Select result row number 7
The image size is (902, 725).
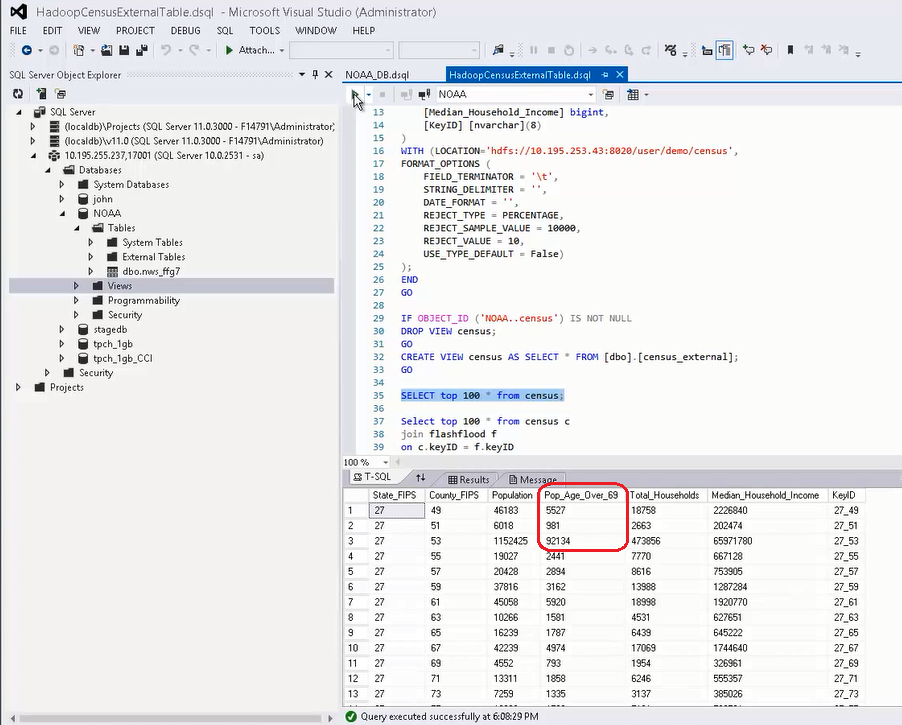[355, 602]
